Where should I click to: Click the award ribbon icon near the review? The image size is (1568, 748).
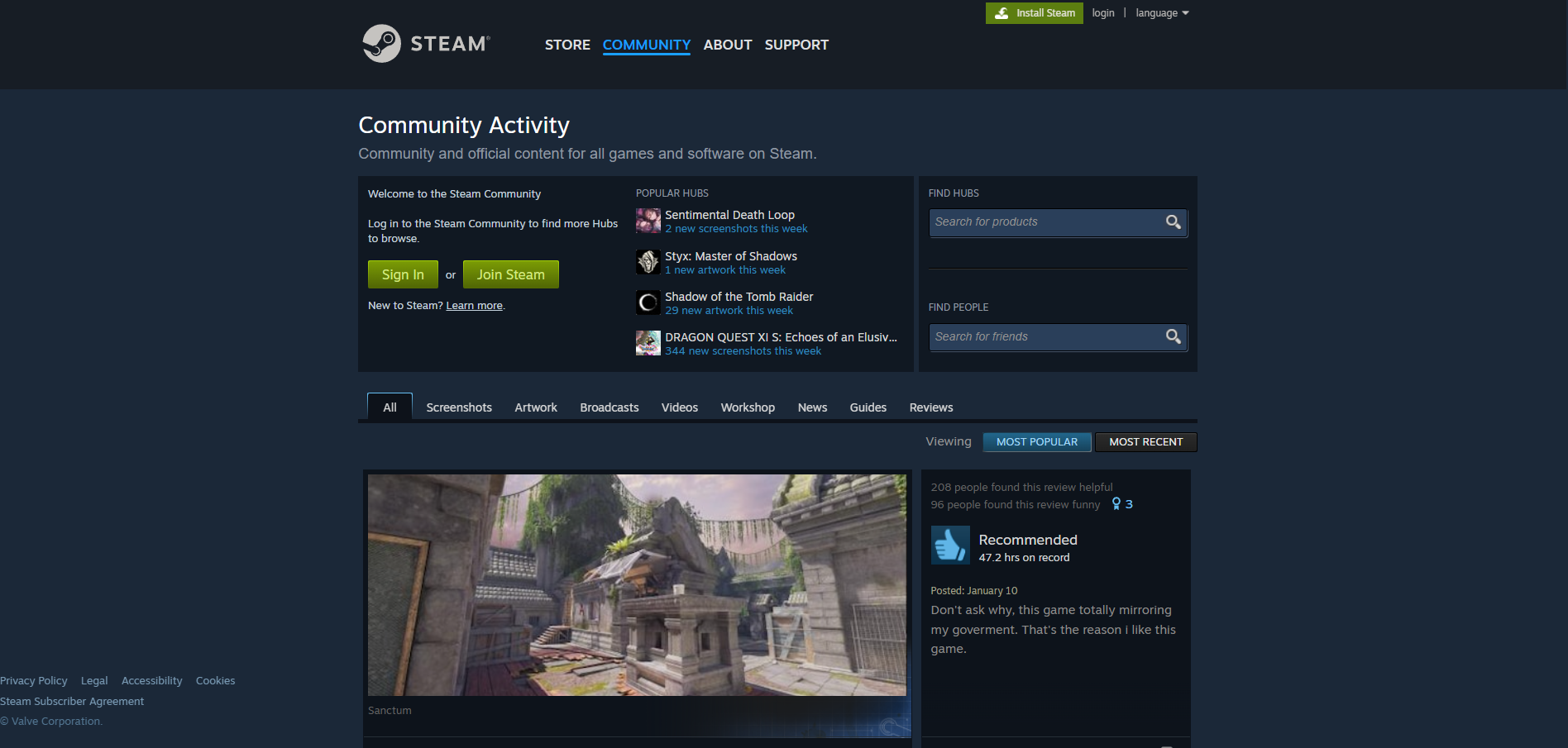point(1116,503)
